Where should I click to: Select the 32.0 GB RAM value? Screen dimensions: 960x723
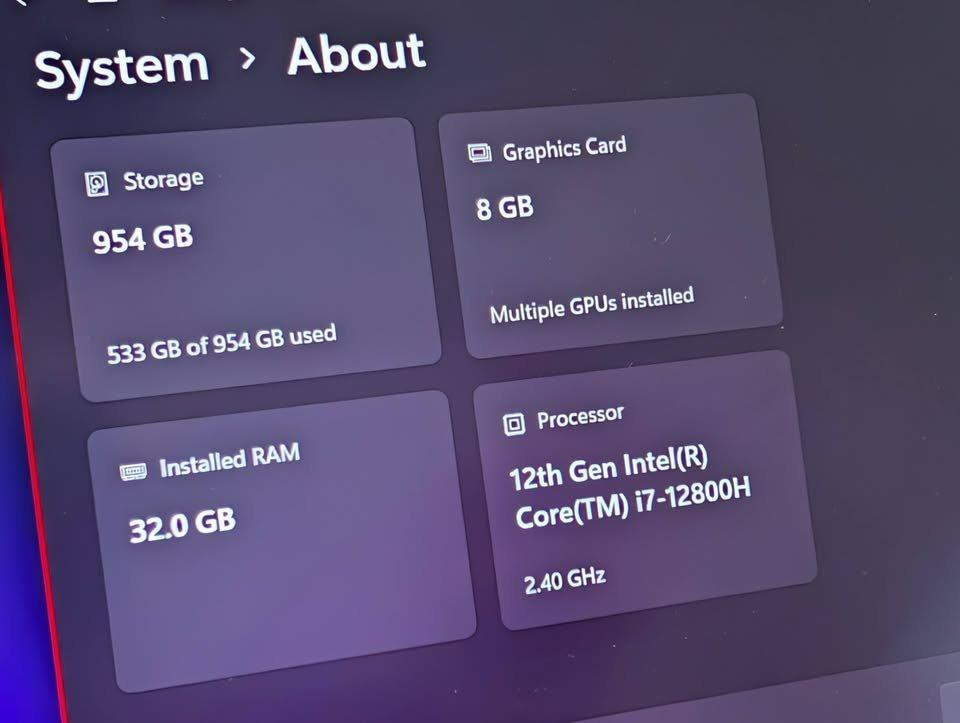click(x=182, y=525)
